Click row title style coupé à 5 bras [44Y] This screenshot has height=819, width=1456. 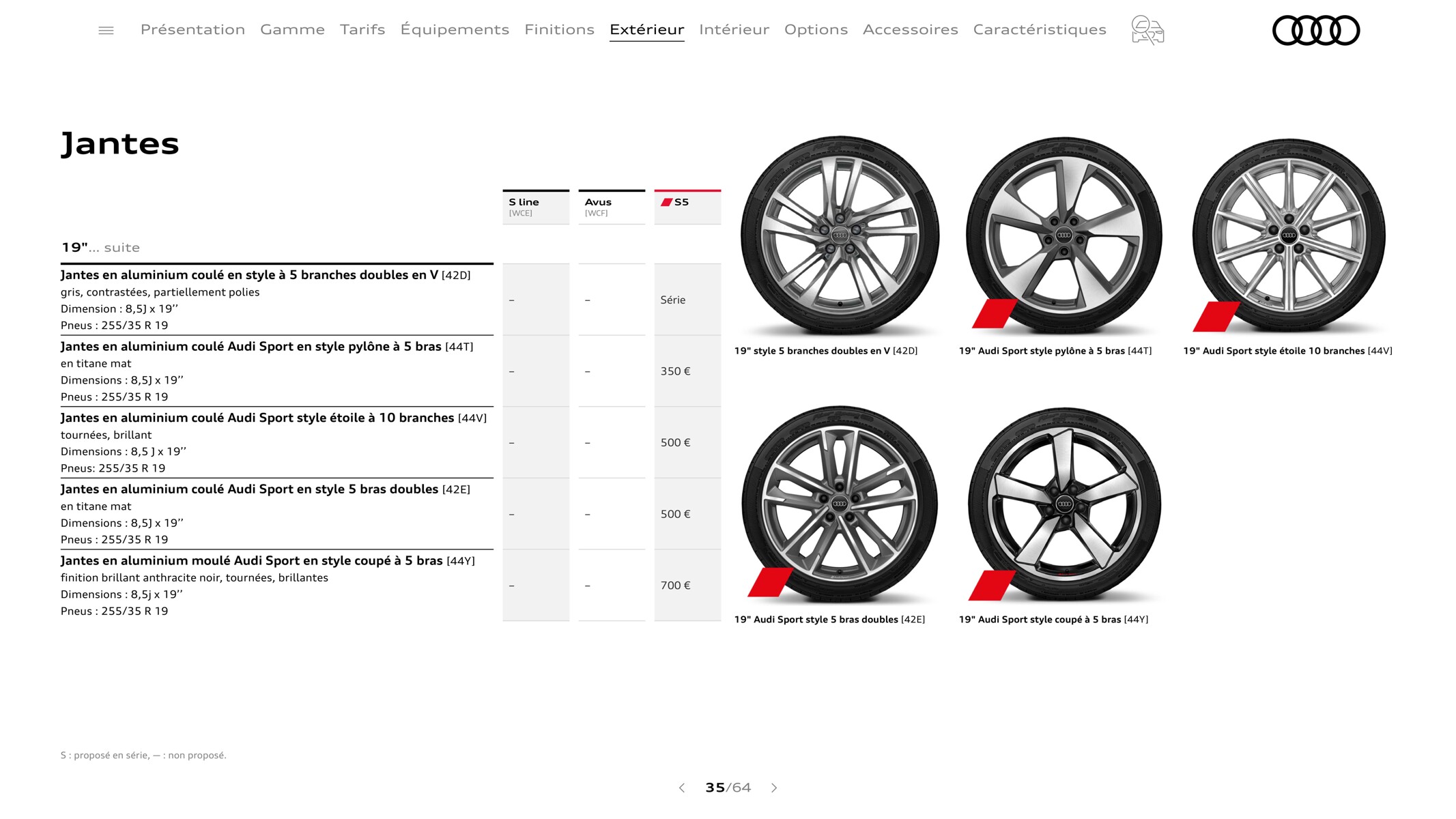(x=268, y=561)
